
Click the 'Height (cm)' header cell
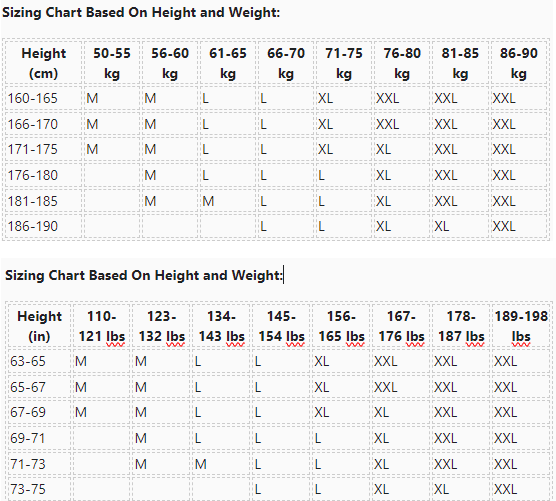click(43, 63)
